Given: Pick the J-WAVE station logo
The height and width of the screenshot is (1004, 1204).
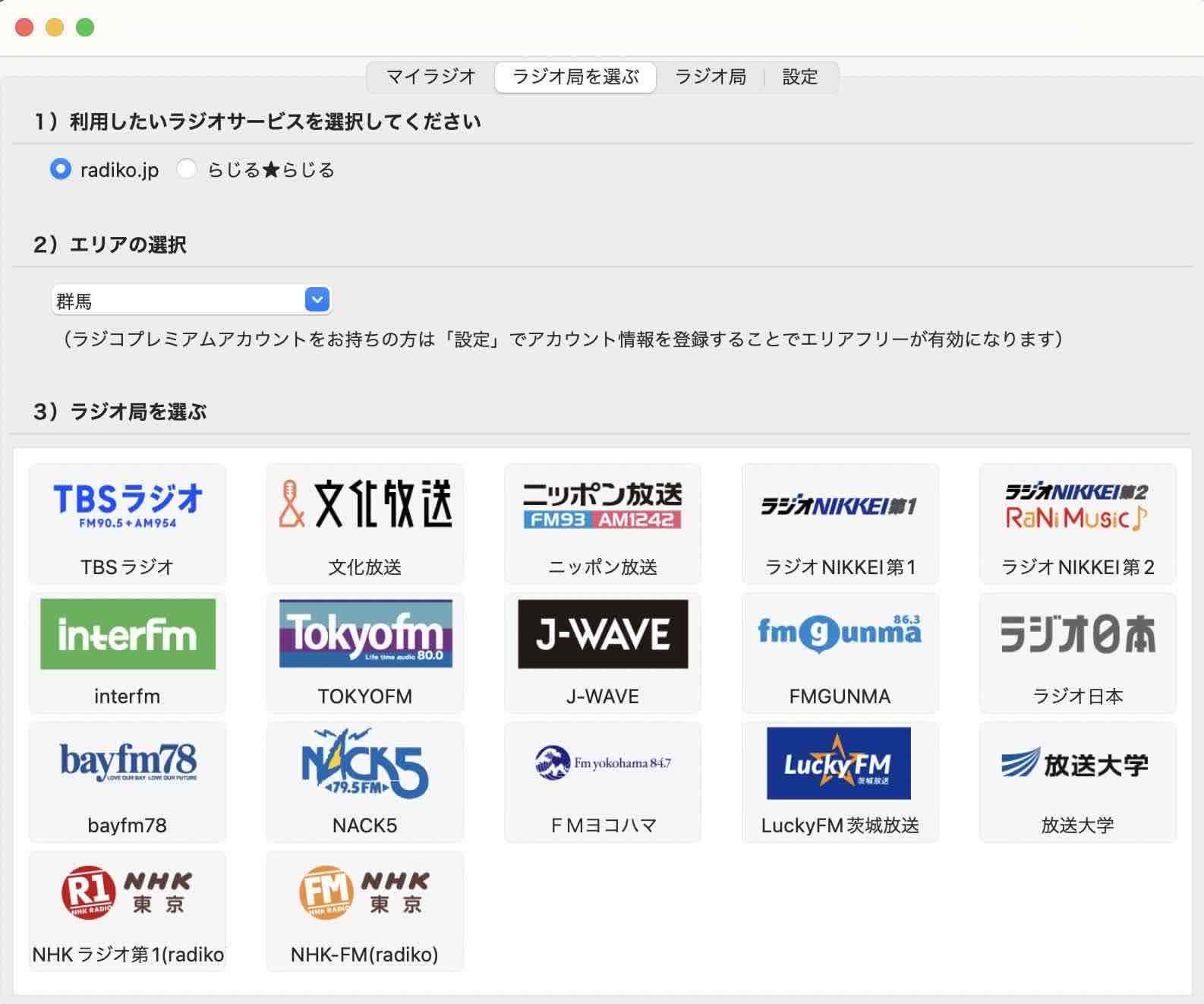Looking at the screenshot, I should (x=603, y=634).
